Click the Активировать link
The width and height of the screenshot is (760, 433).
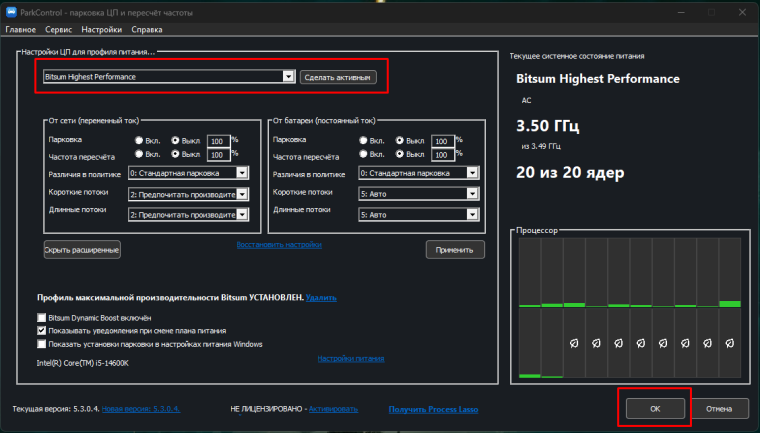pos(333,409)
